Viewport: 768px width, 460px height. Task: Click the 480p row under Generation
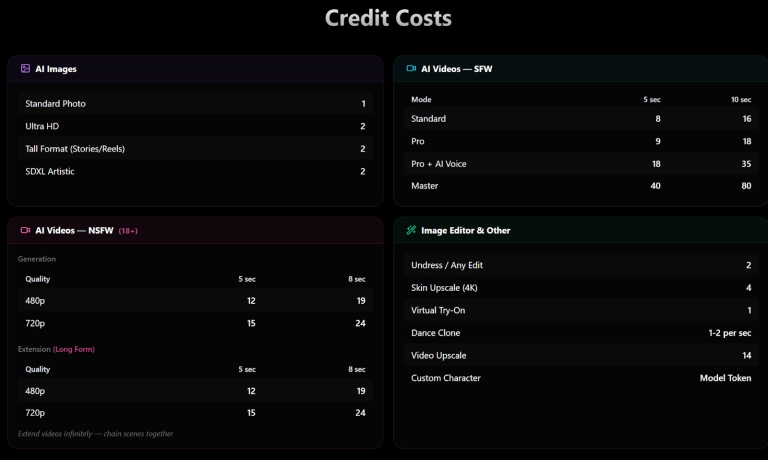click(x=195, y=301)
